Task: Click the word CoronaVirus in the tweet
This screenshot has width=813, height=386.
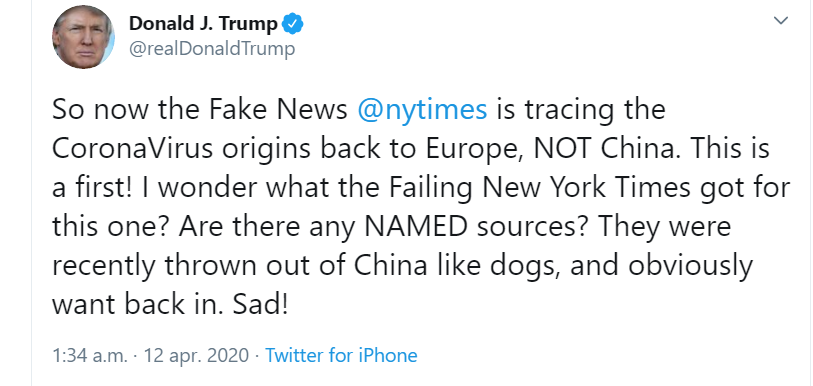Action: pos(132,148)
